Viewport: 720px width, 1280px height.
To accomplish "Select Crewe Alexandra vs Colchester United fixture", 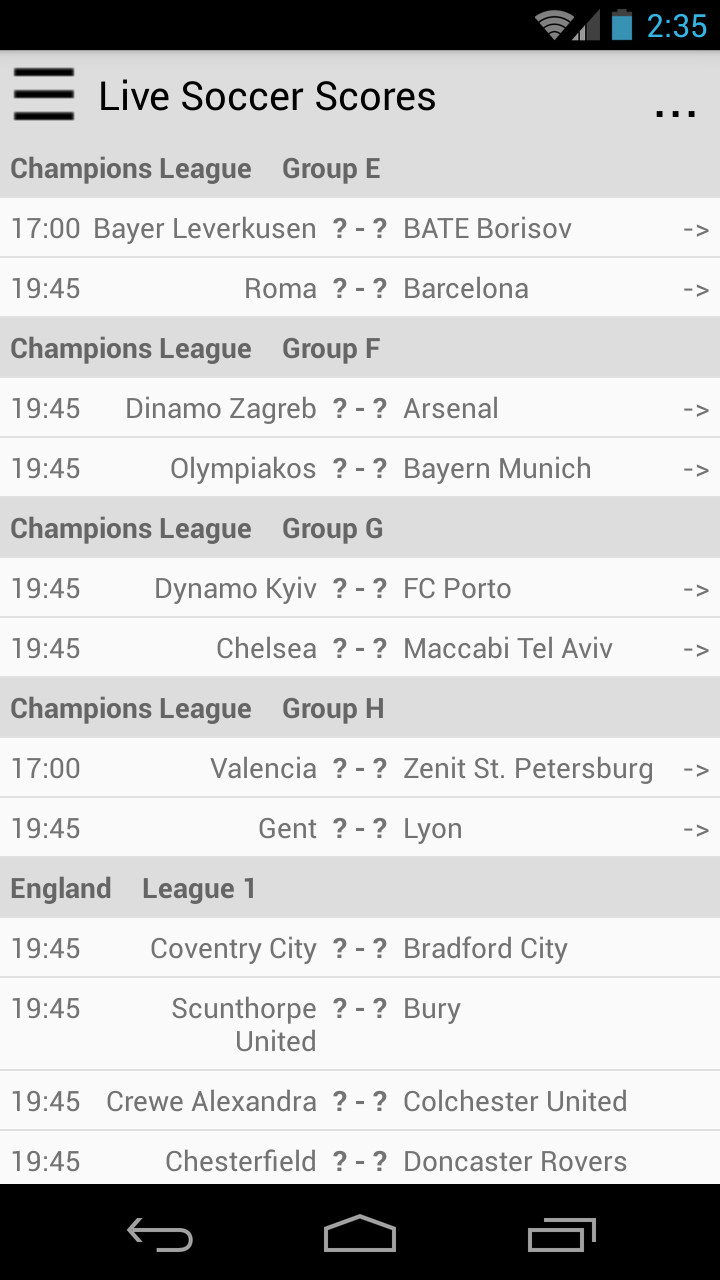I will (x=360, y=1101).
